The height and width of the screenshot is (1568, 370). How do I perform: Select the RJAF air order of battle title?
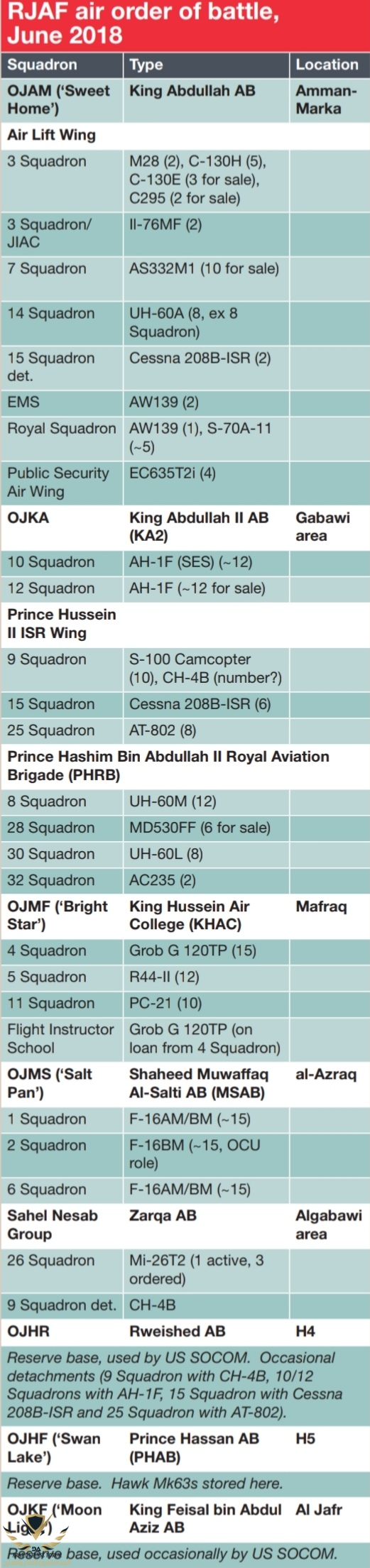pyautogui.click(x=143, y=23)
